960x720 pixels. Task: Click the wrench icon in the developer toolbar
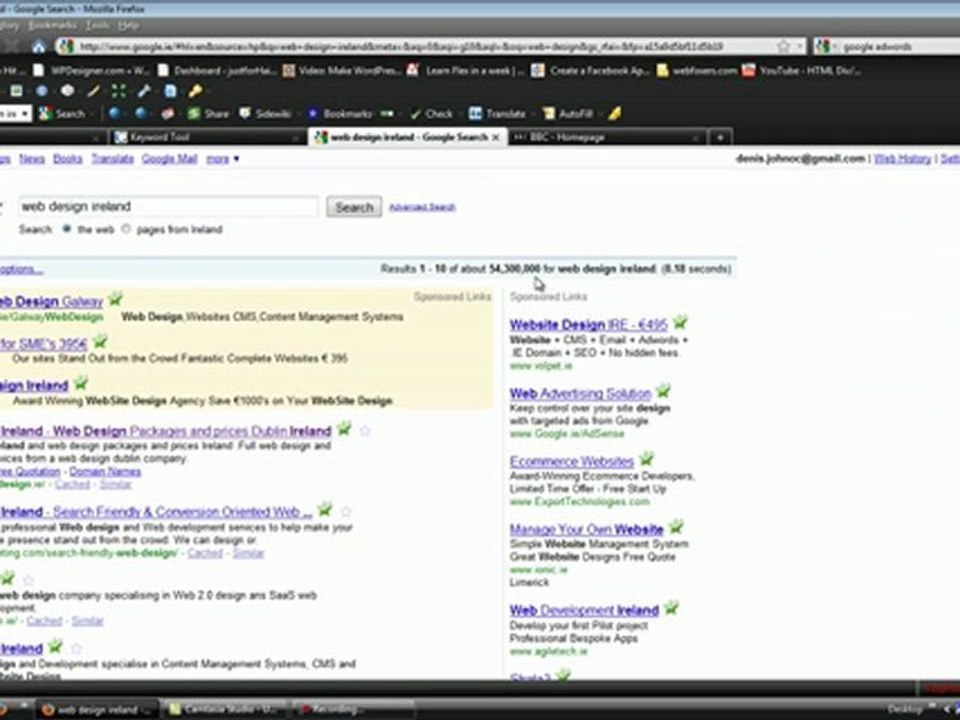(x=144, y=91)
